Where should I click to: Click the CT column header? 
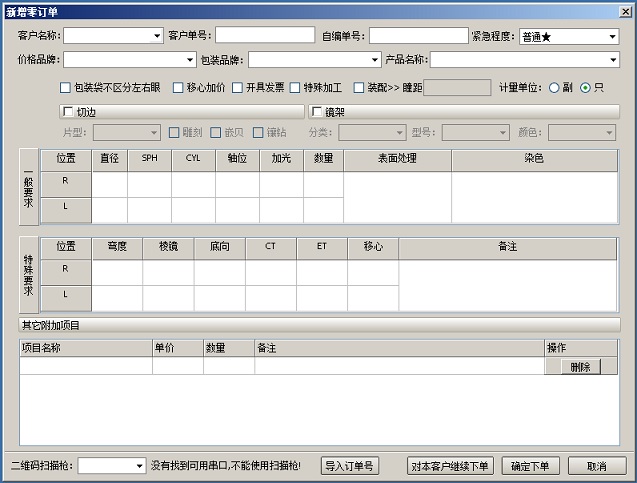[x=271, y=248]
